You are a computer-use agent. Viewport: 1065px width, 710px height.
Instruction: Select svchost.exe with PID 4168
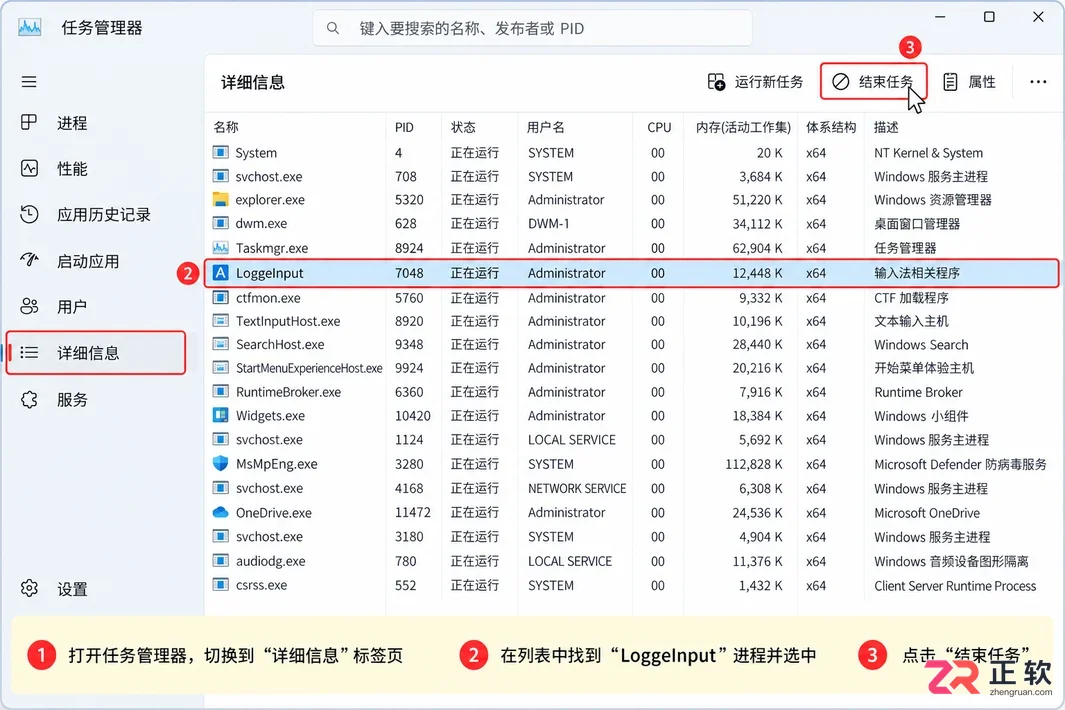632,489
